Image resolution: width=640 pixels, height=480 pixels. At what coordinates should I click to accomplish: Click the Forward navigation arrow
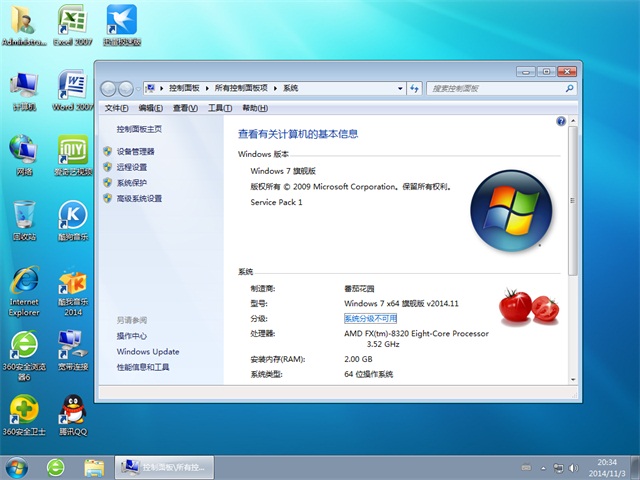[x=125, y=88]
